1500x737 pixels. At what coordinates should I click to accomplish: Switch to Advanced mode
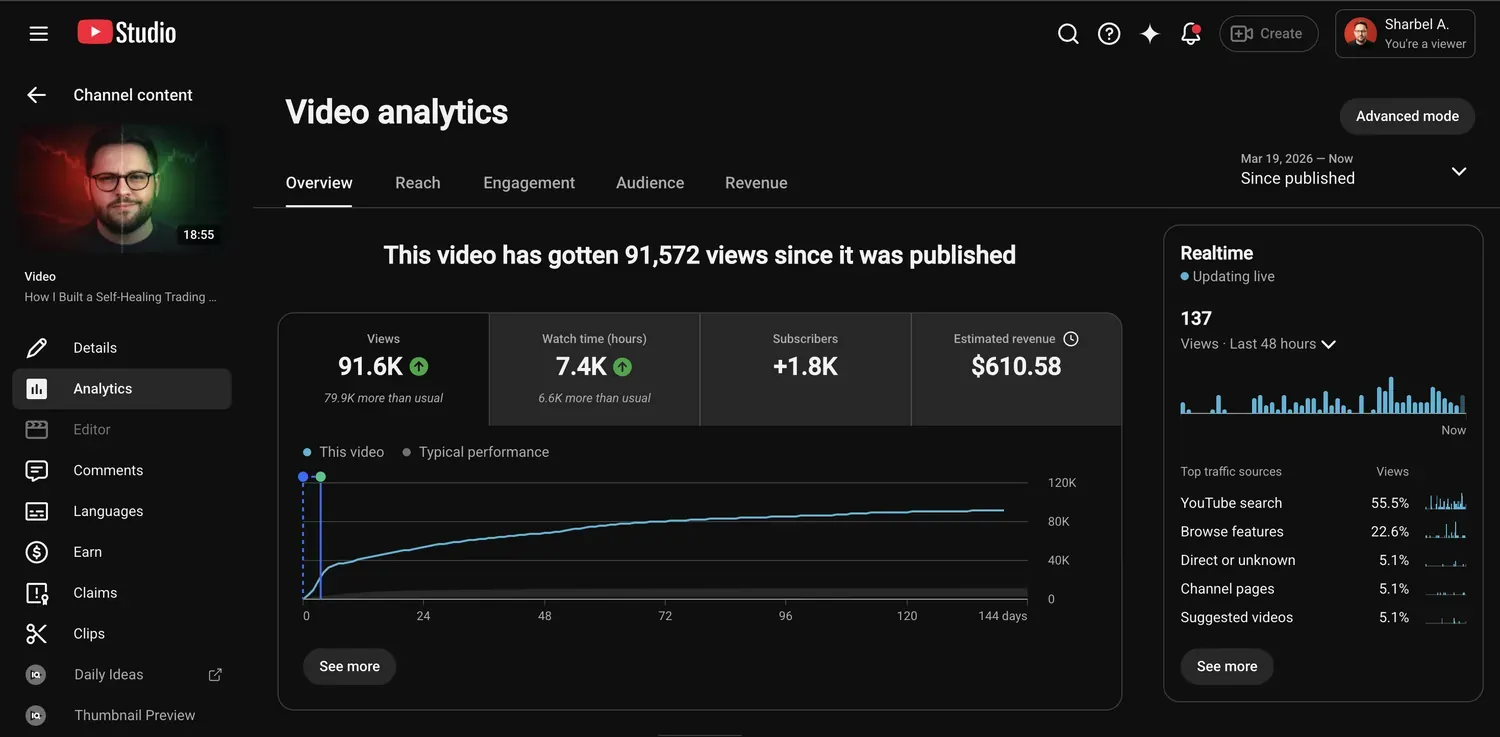(x=1407, y=116)
